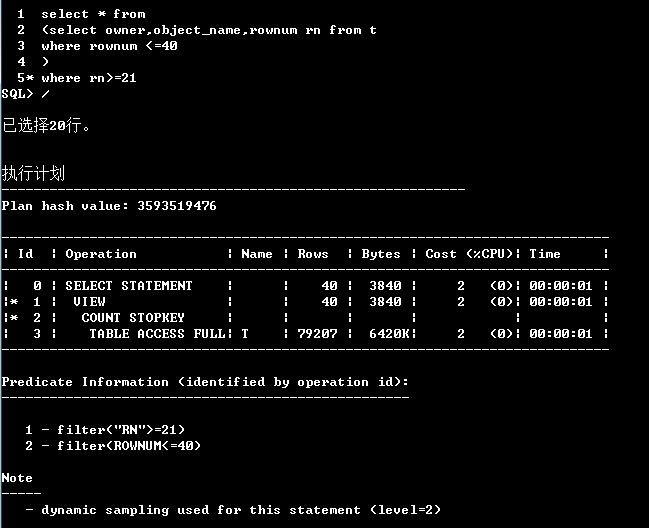649x528 pixels.
Task: Click the "select * from" line
Action: tap(93, 14)
